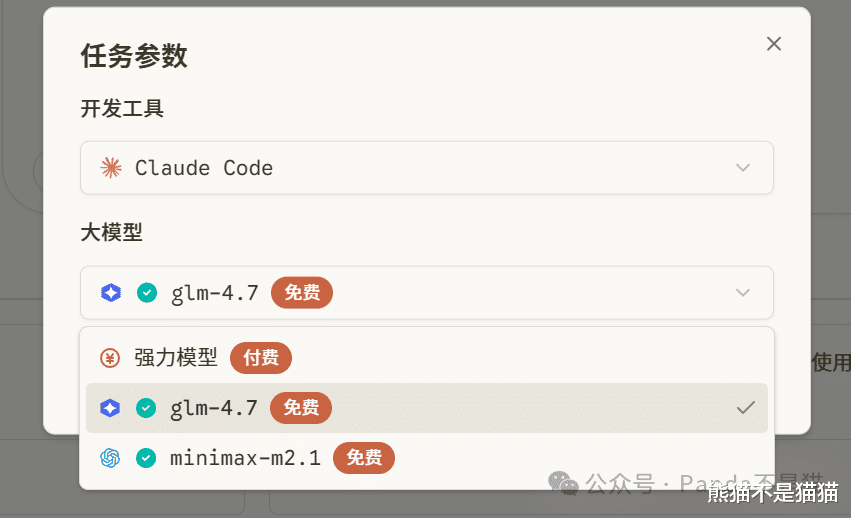Viewport: 851px width, 518px height.
Task: Expand the 开发工具 dropdown chevron
Action: pos(742,168)
